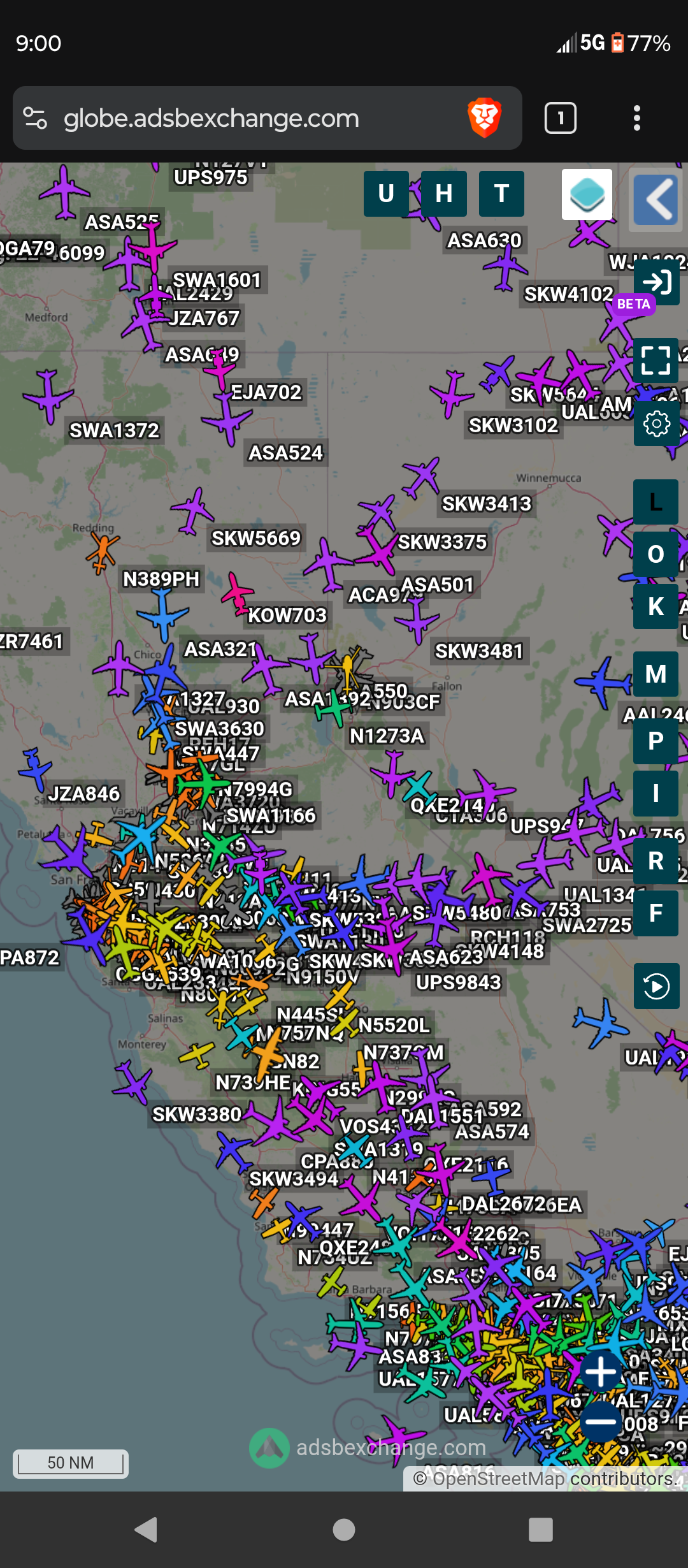Select the JZA767 flight label

[204, 318]
